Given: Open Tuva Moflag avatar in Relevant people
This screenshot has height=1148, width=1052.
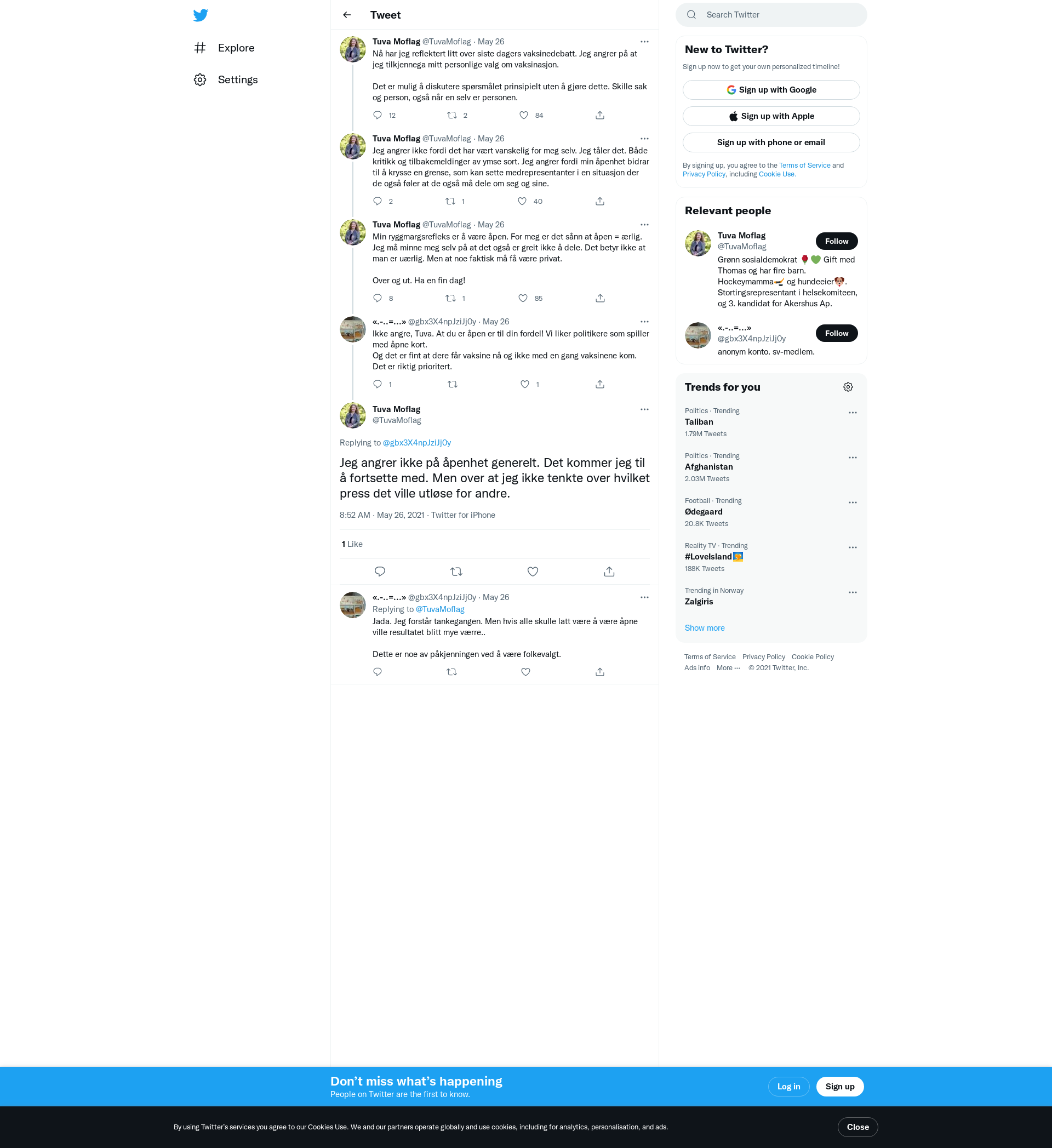Looking at the screenshot, I should 698,244.
